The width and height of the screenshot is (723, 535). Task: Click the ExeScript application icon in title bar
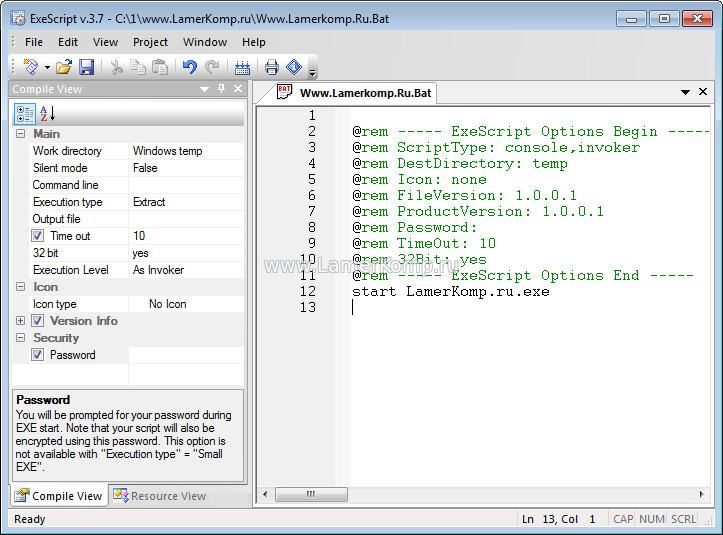point(18,18)
